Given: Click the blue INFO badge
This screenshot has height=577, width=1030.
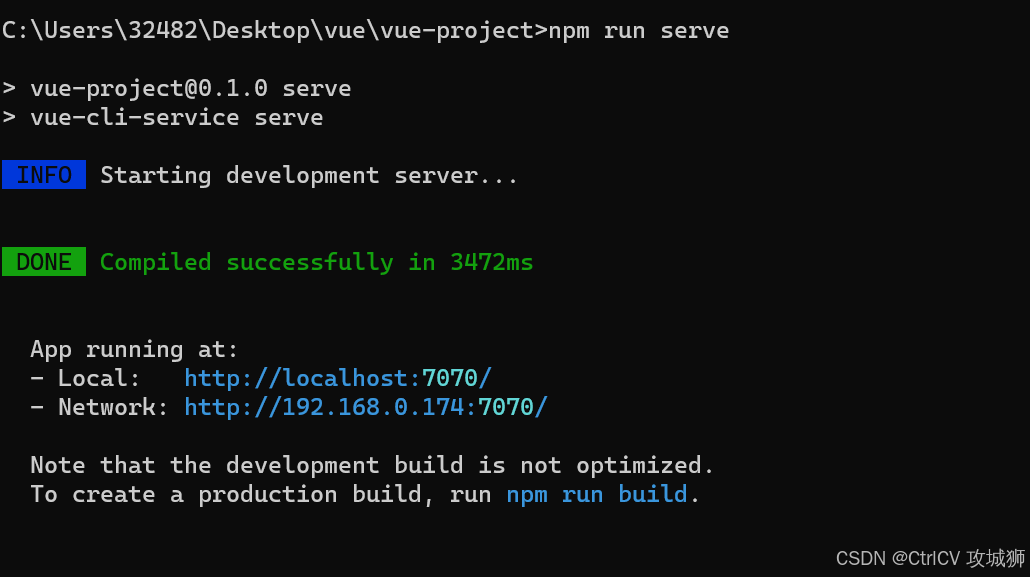Looking at the screenshot, I should (44, 175).
